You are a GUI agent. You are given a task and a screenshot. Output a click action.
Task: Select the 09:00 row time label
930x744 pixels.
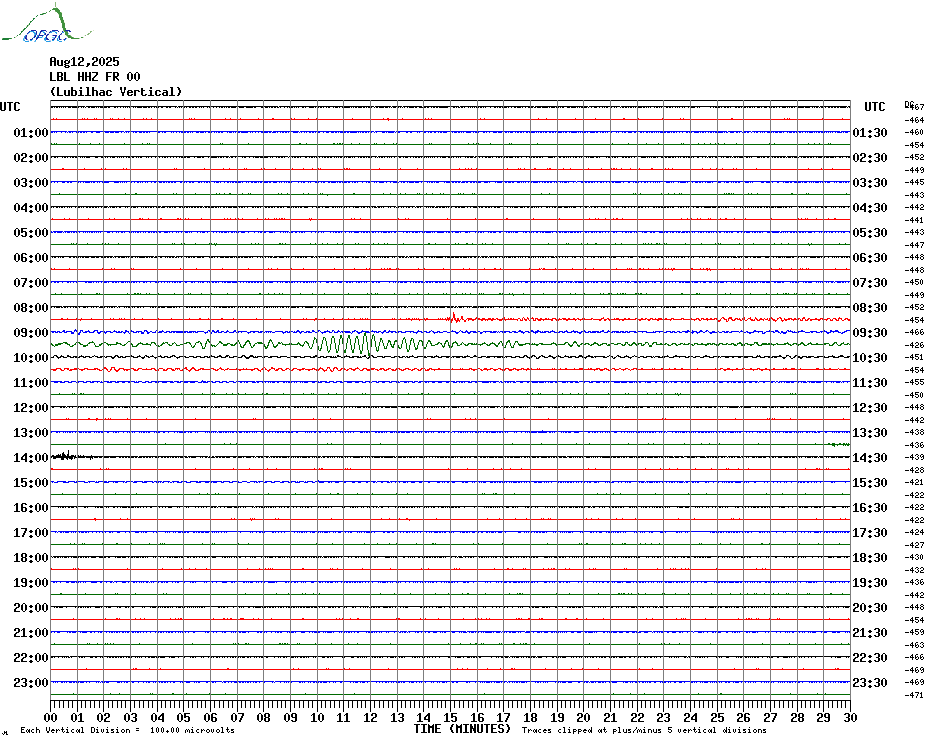pyautogui.click(x=31, y=332)
